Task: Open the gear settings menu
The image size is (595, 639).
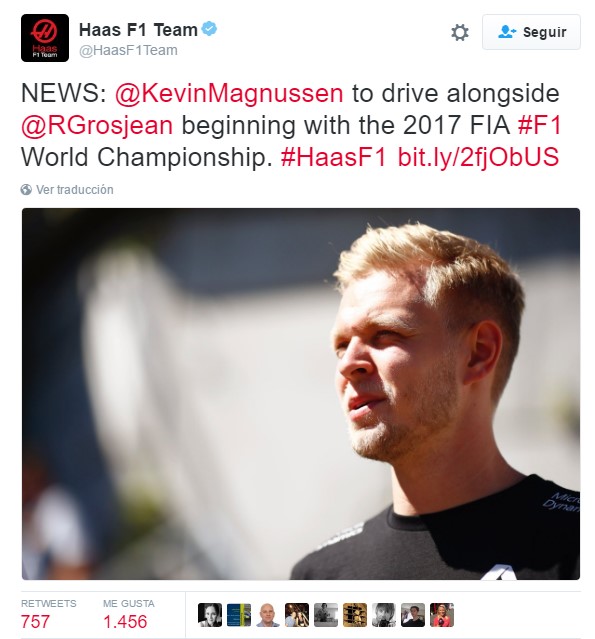Action: tap(460, 32)
